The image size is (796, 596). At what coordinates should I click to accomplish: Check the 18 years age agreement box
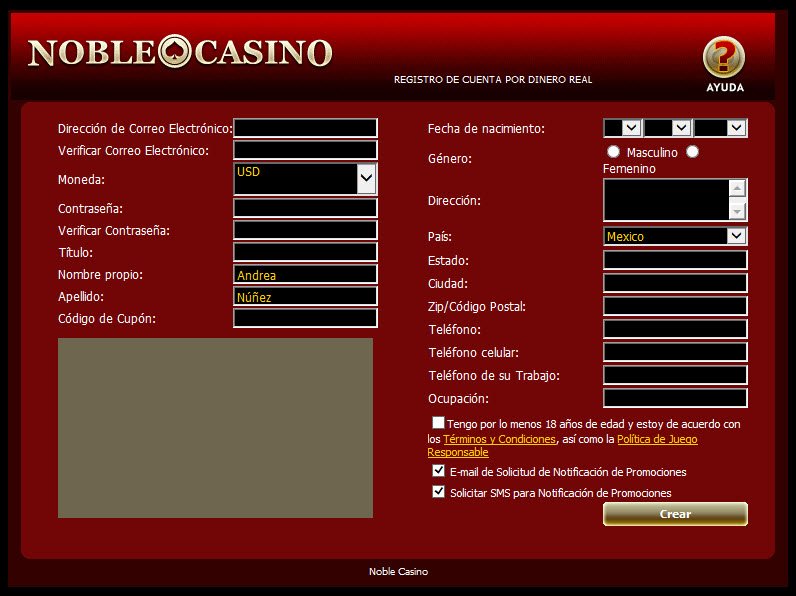[x=438, y=422]
